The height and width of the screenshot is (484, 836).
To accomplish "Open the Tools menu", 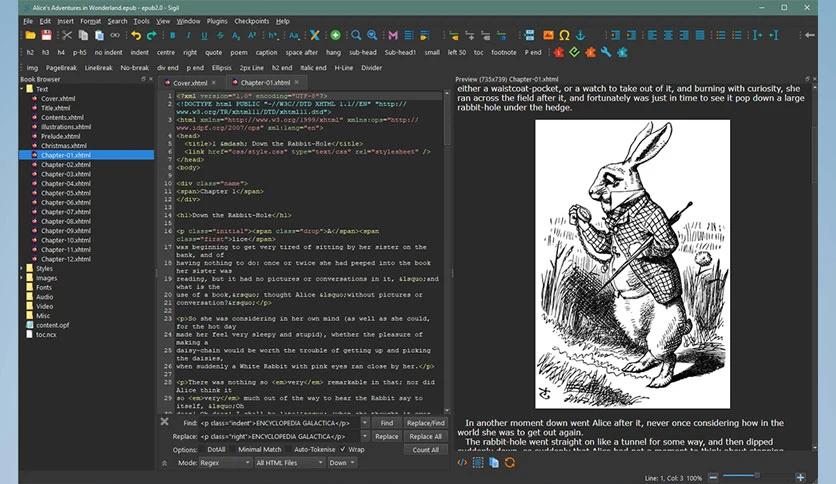I will [x=141, y=21].
